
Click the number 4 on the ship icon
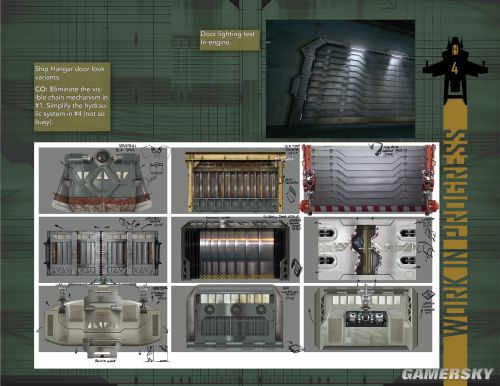pos(454,68)
